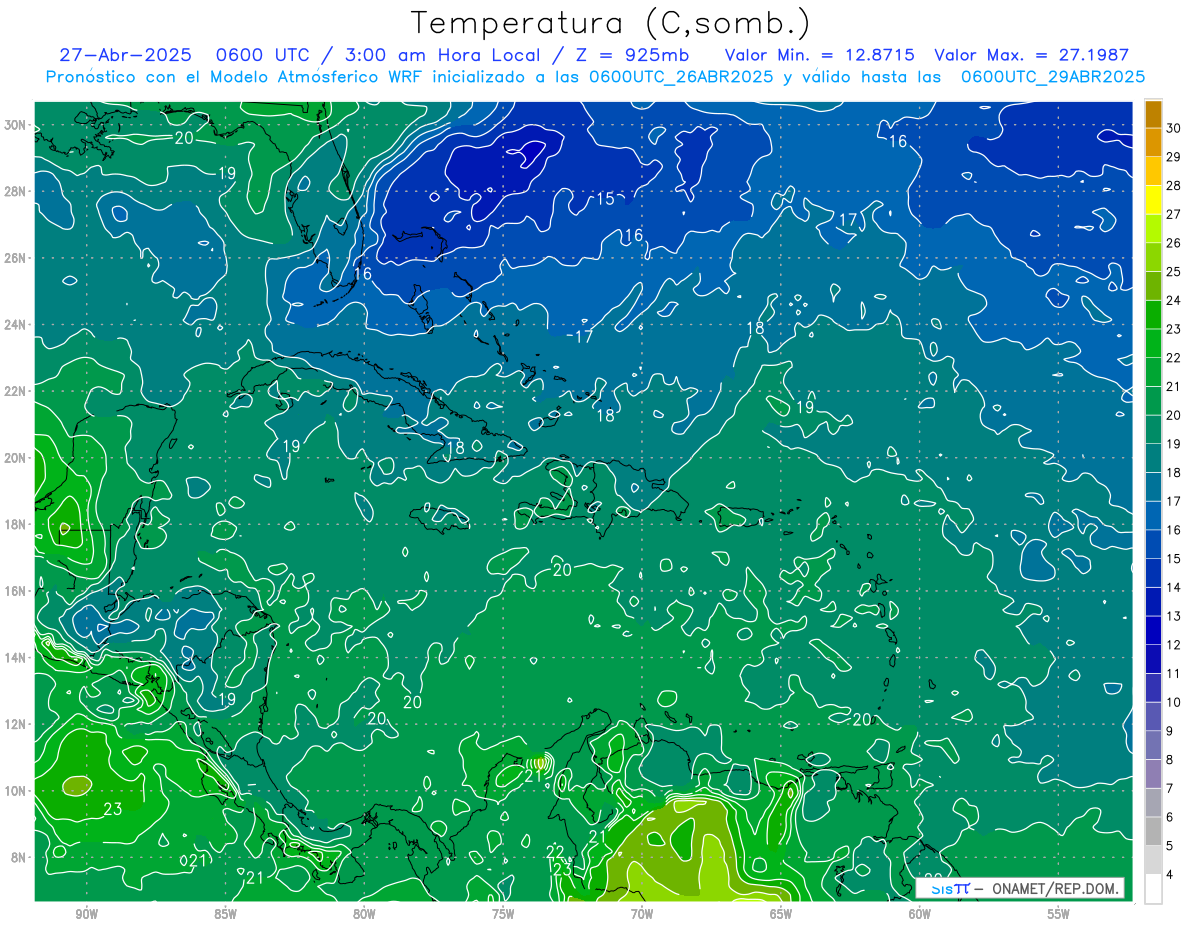Click the "Valor Min. = 12.8715" value
The height and width of the screenshot is (927, 1200).
[819, 56]
